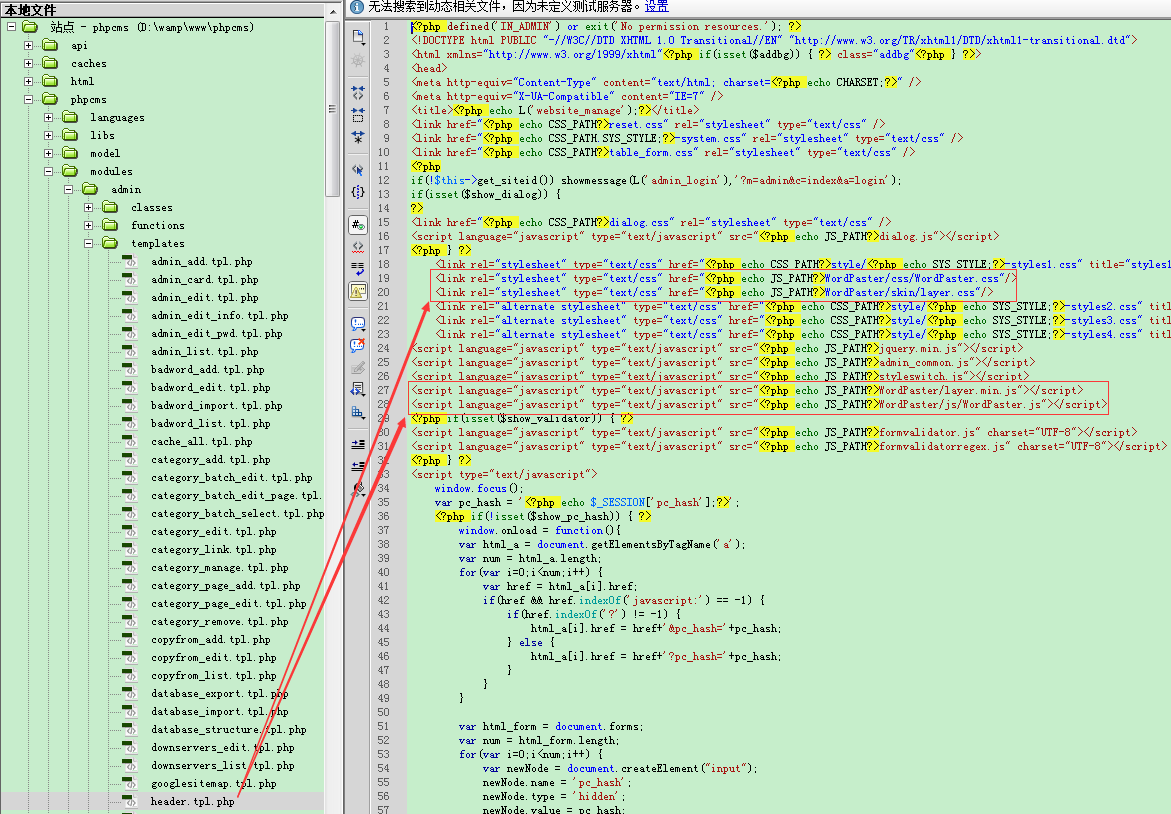Collapse the admin folder node
This screenshot has width=1171, height=814.
tap(69, 190)
